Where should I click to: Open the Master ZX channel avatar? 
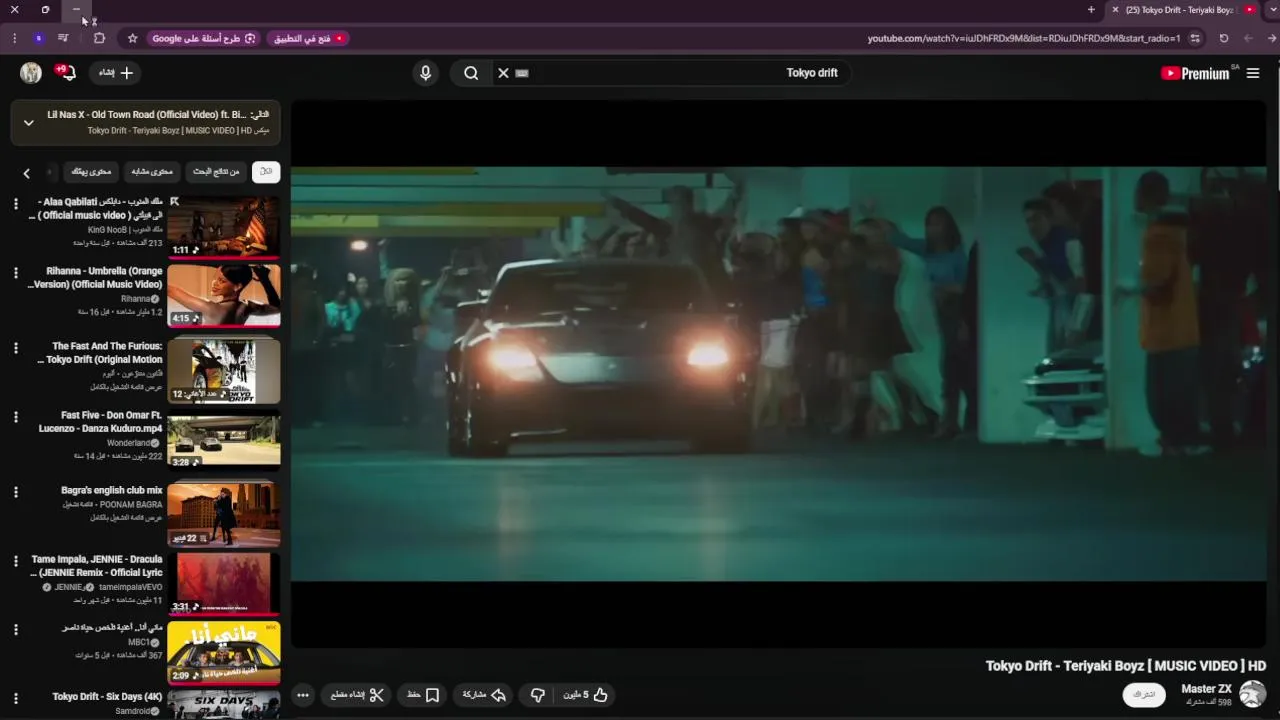(x=1253, y=694)
